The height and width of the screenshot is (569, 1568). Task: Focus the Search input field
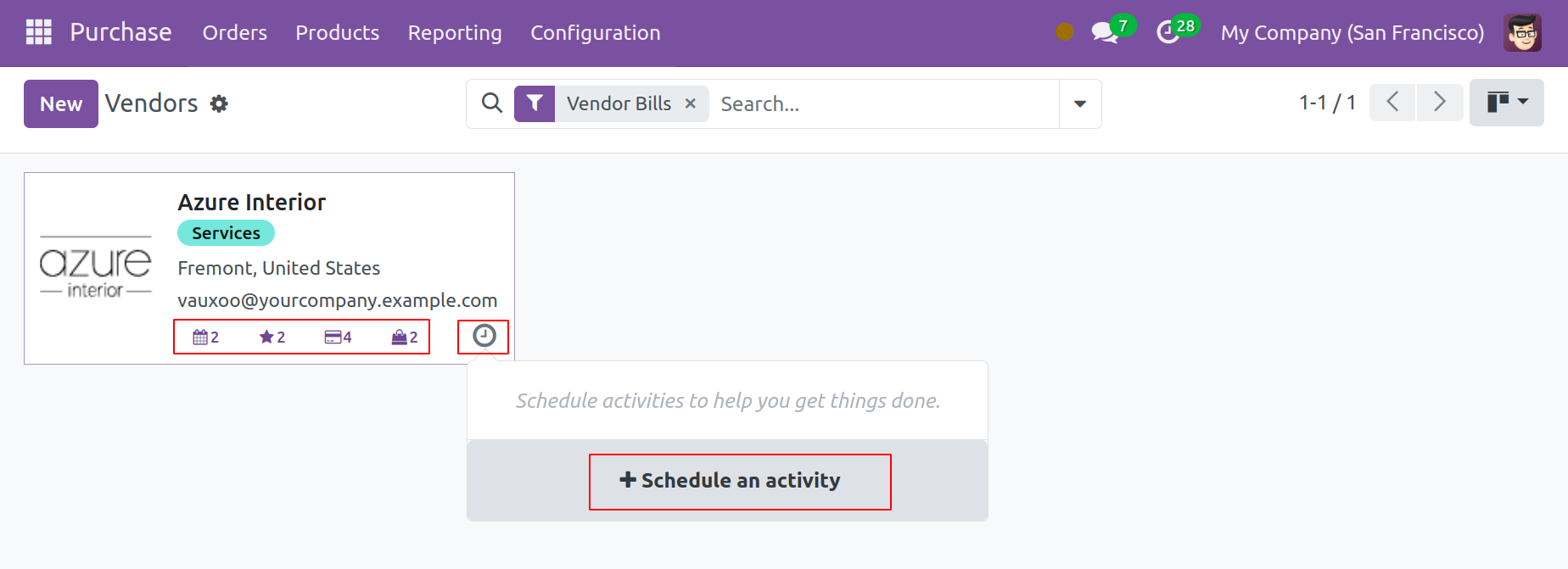click(x=884, y=103)
